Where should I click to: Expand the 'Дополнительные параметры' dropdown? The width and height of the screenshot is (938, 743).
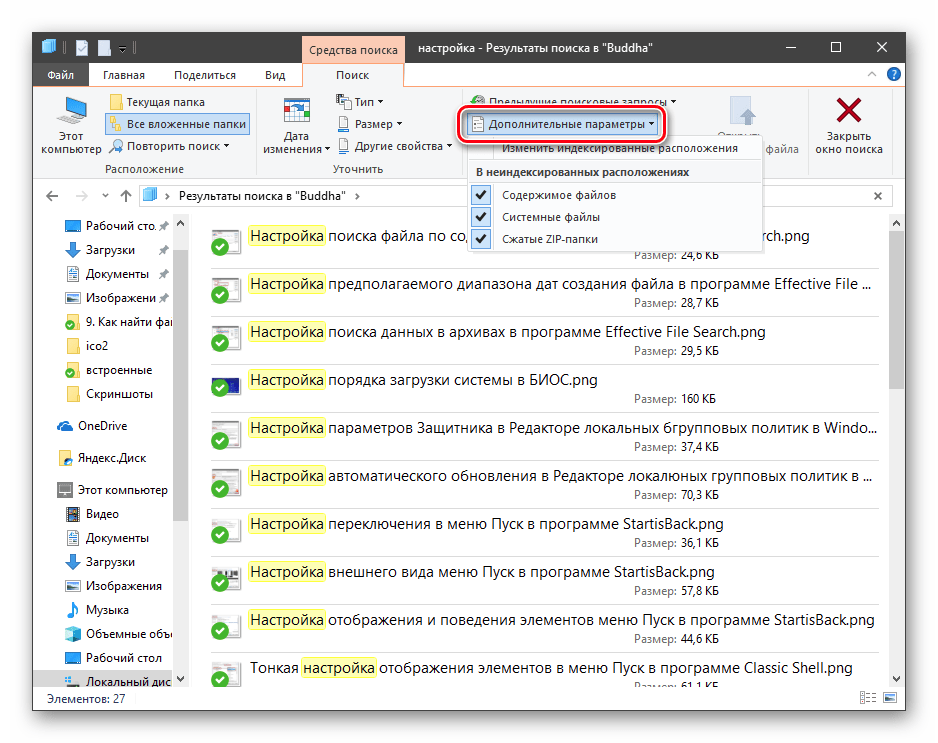tap(565, 124)
